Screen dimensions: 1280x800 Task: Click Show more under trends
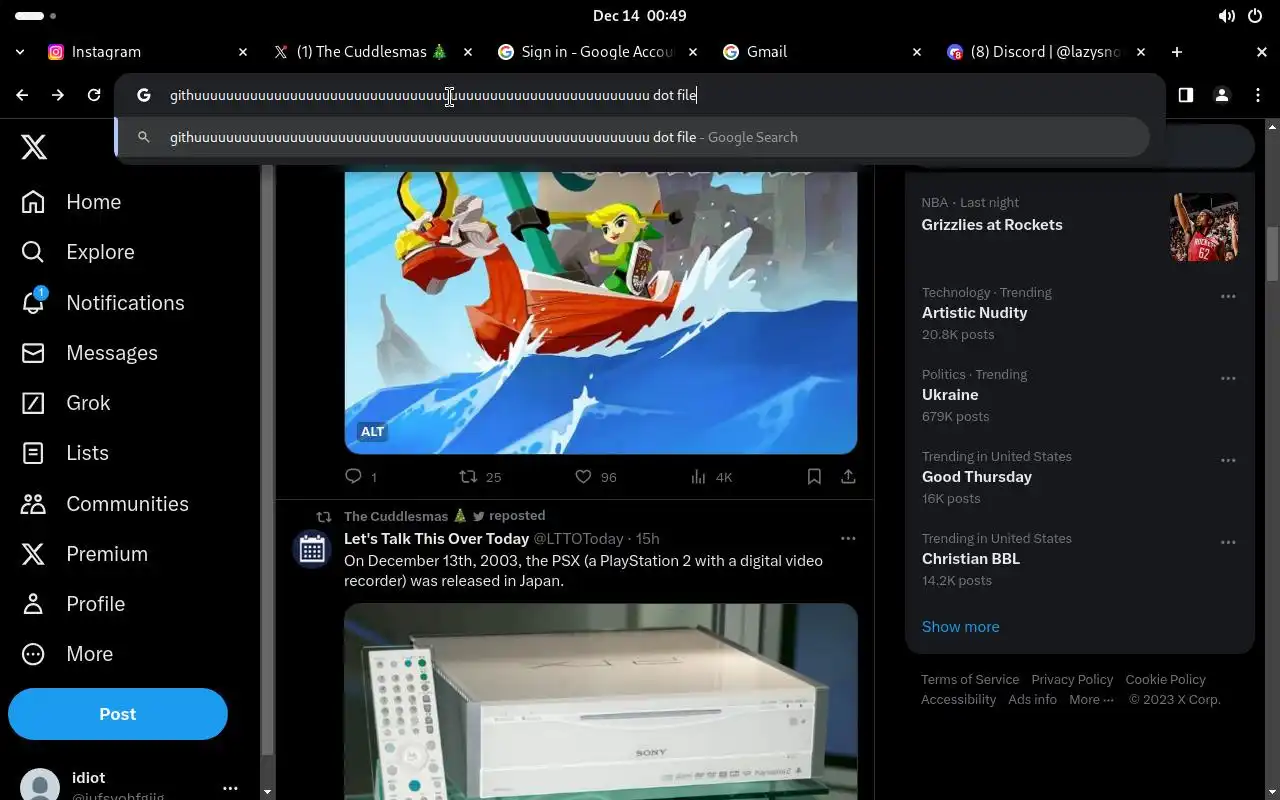[960, 627]
